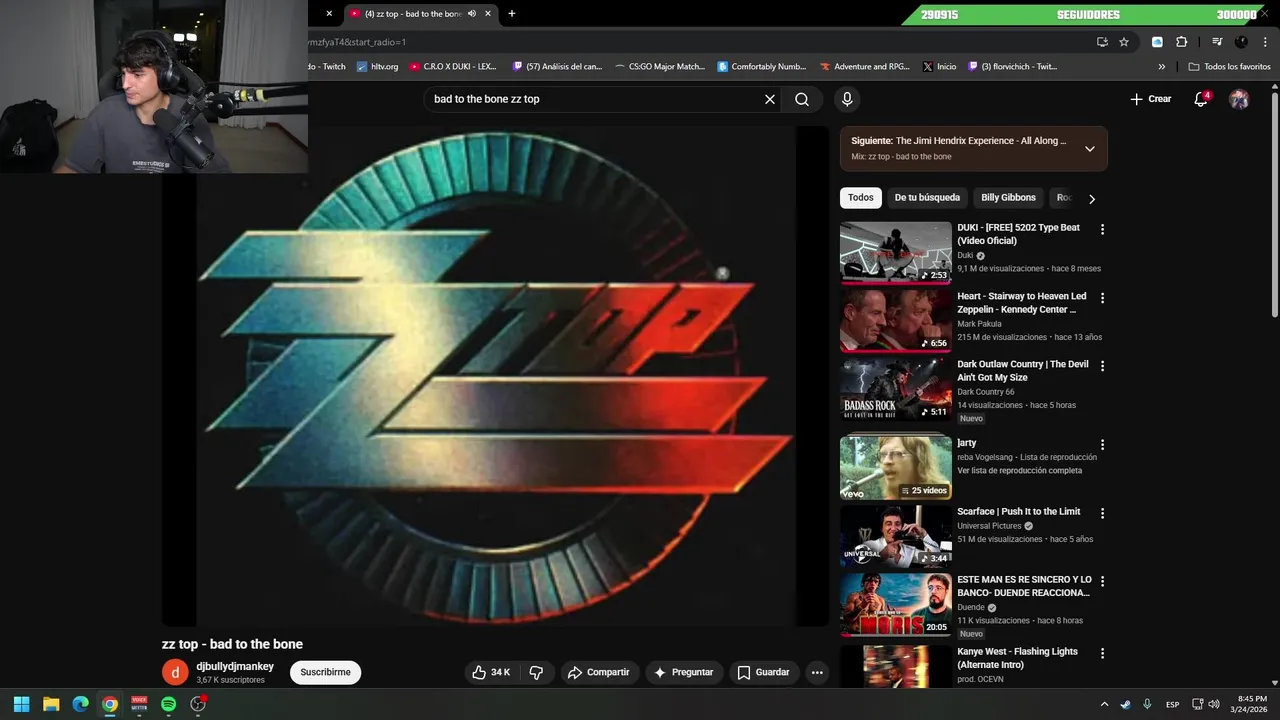1280x720 pixels.
Task: Open more actions for the video
Action: 817,672
